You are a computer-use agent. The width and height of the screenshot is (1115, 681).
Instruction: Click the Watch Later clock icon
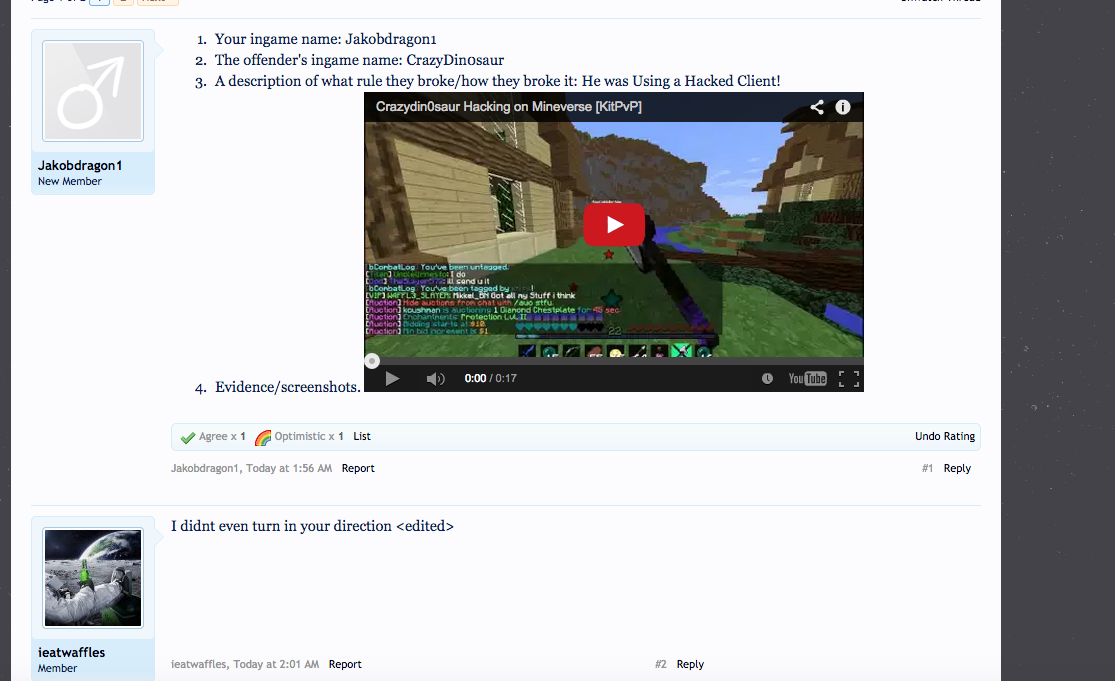767,378
